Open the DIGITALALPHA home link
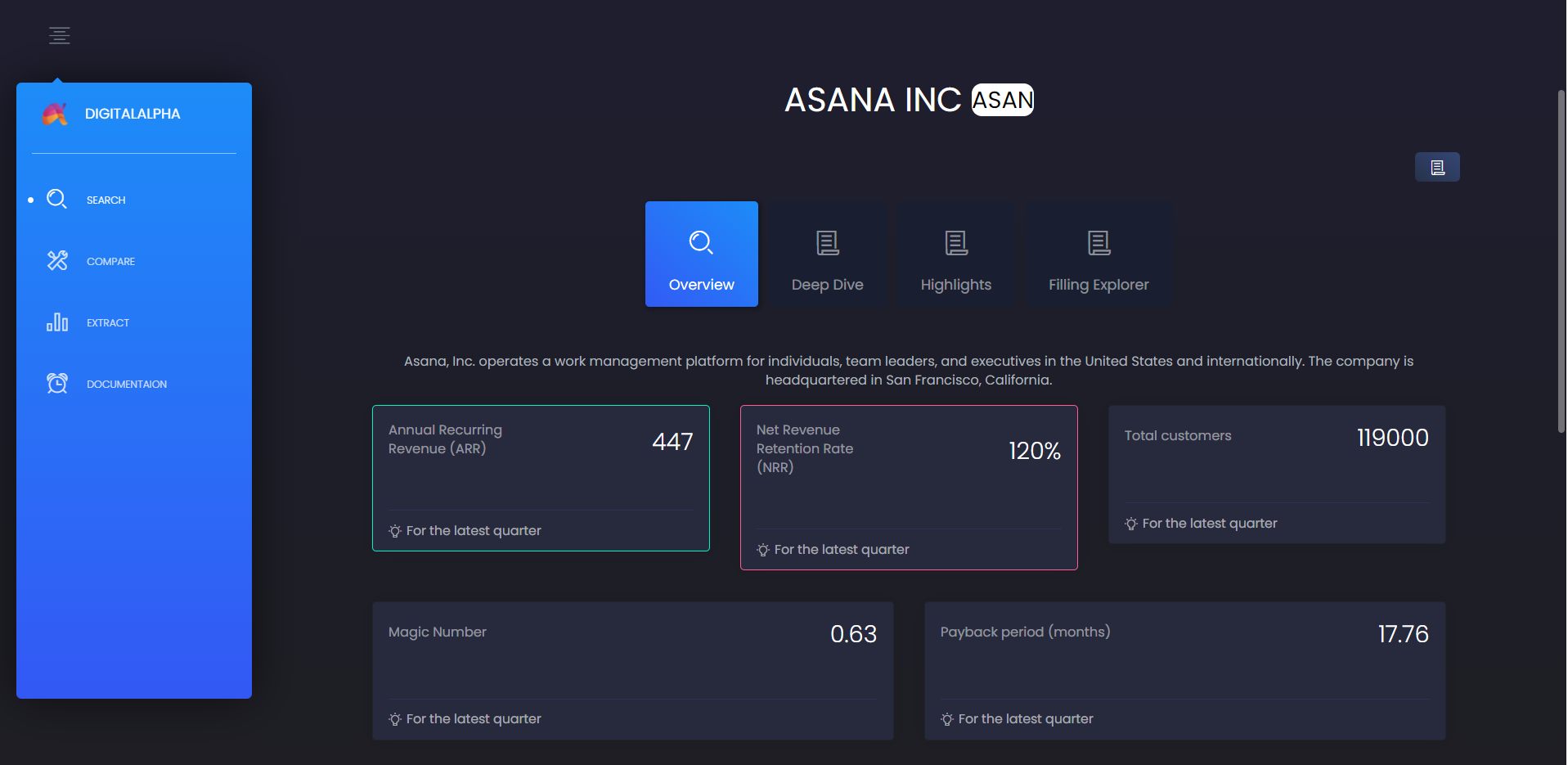The height and width of the screenshot is (765, 1568). click(133, 114)
